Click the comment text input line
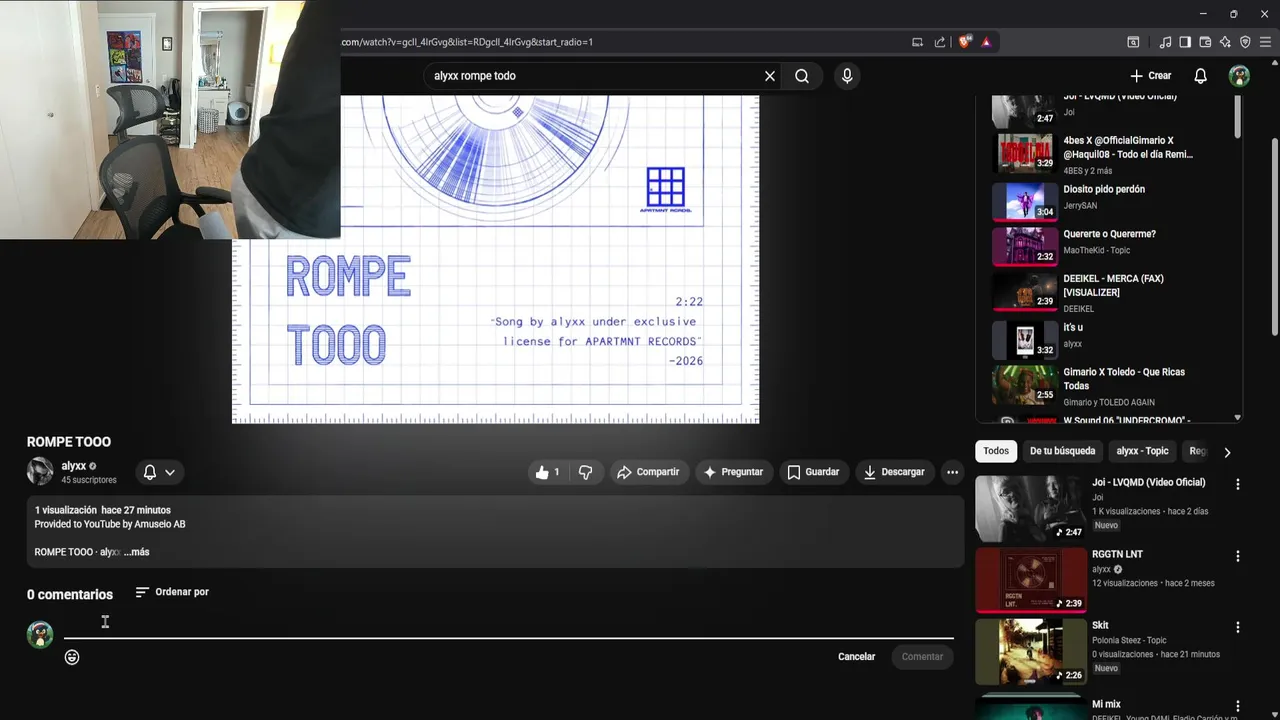Screen dimensions: 1280x720 (x=508, y=624)
